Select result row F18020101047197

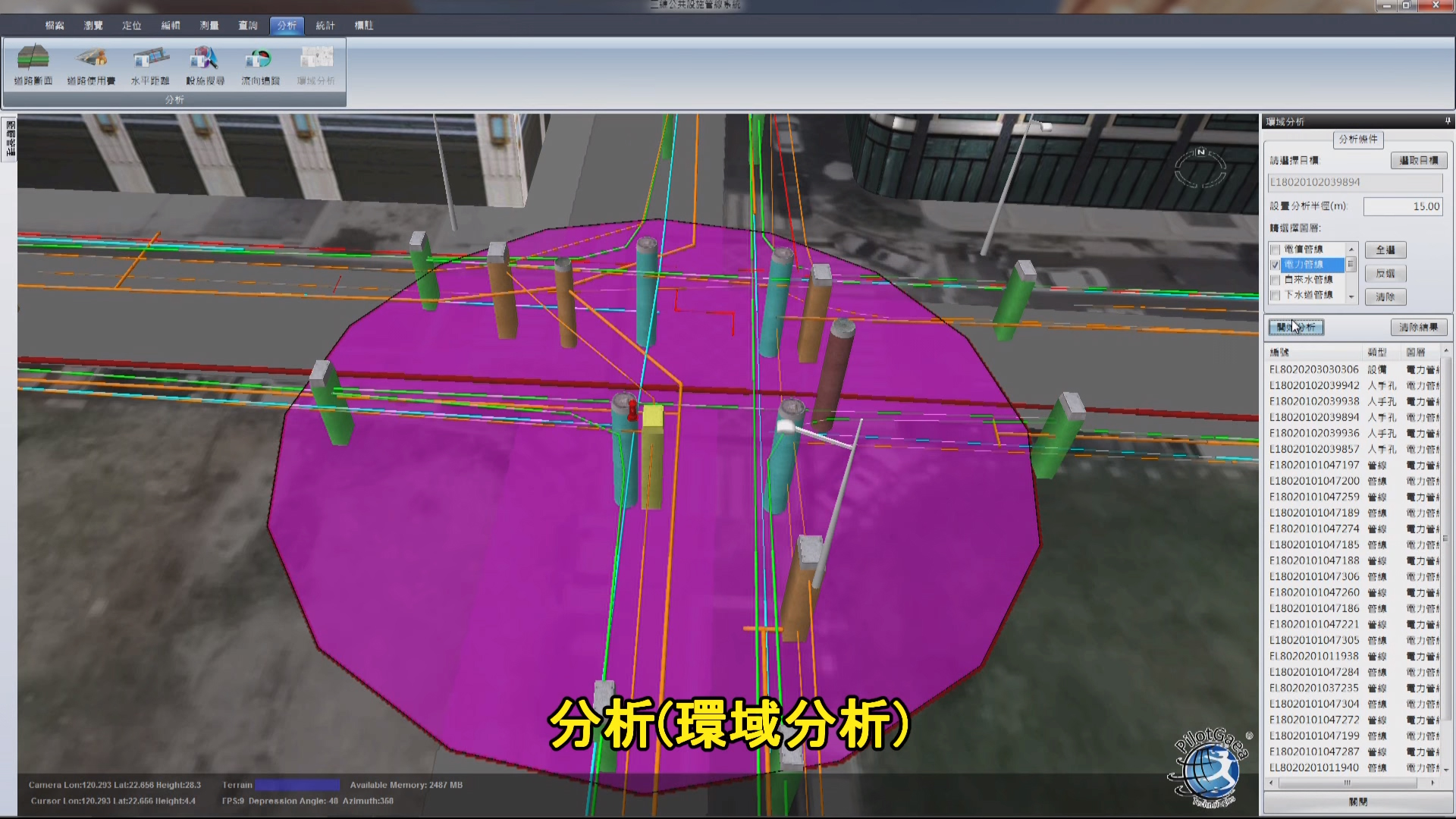(x=1354, y=465)
